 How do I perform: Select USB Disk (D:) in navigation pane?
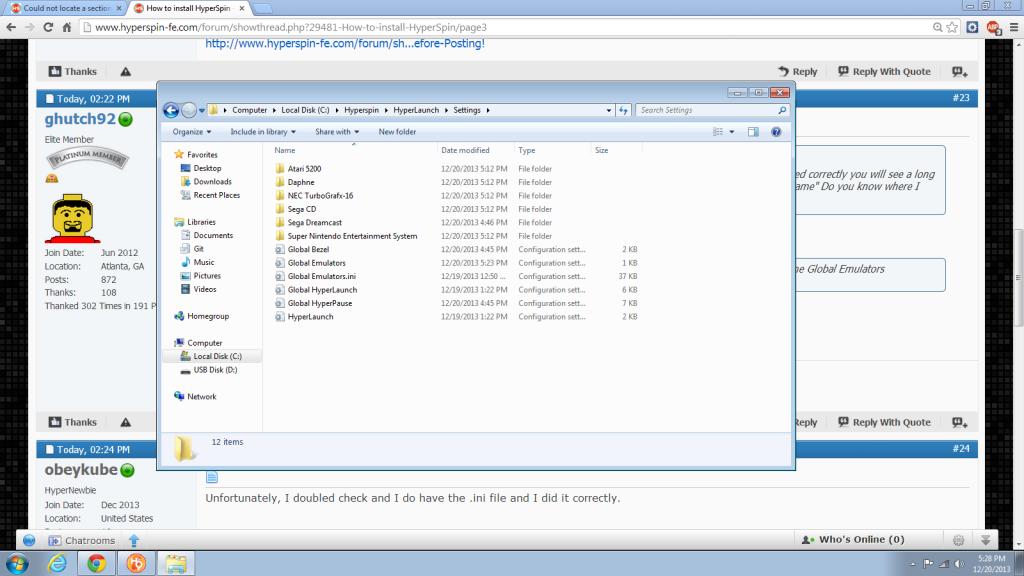pyautogui.click(x=215, y=370)
